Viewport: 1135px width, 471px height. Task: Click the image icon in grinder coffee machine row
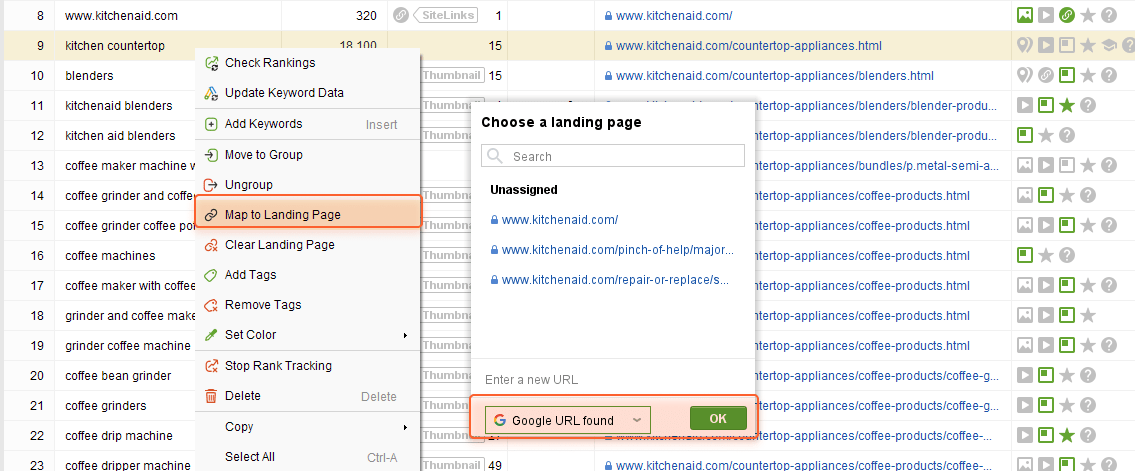click(1024, 346)
